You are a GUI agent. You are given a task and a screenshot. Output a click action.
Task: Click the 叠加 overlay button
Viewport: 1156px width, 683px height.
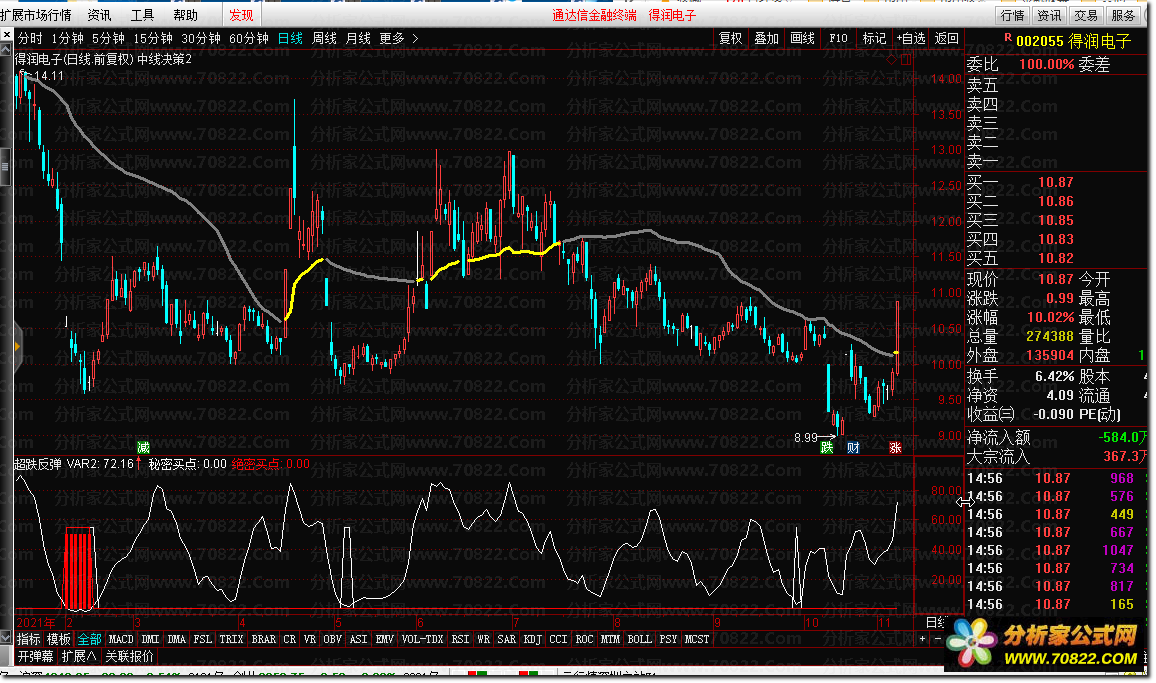point(767,38)
